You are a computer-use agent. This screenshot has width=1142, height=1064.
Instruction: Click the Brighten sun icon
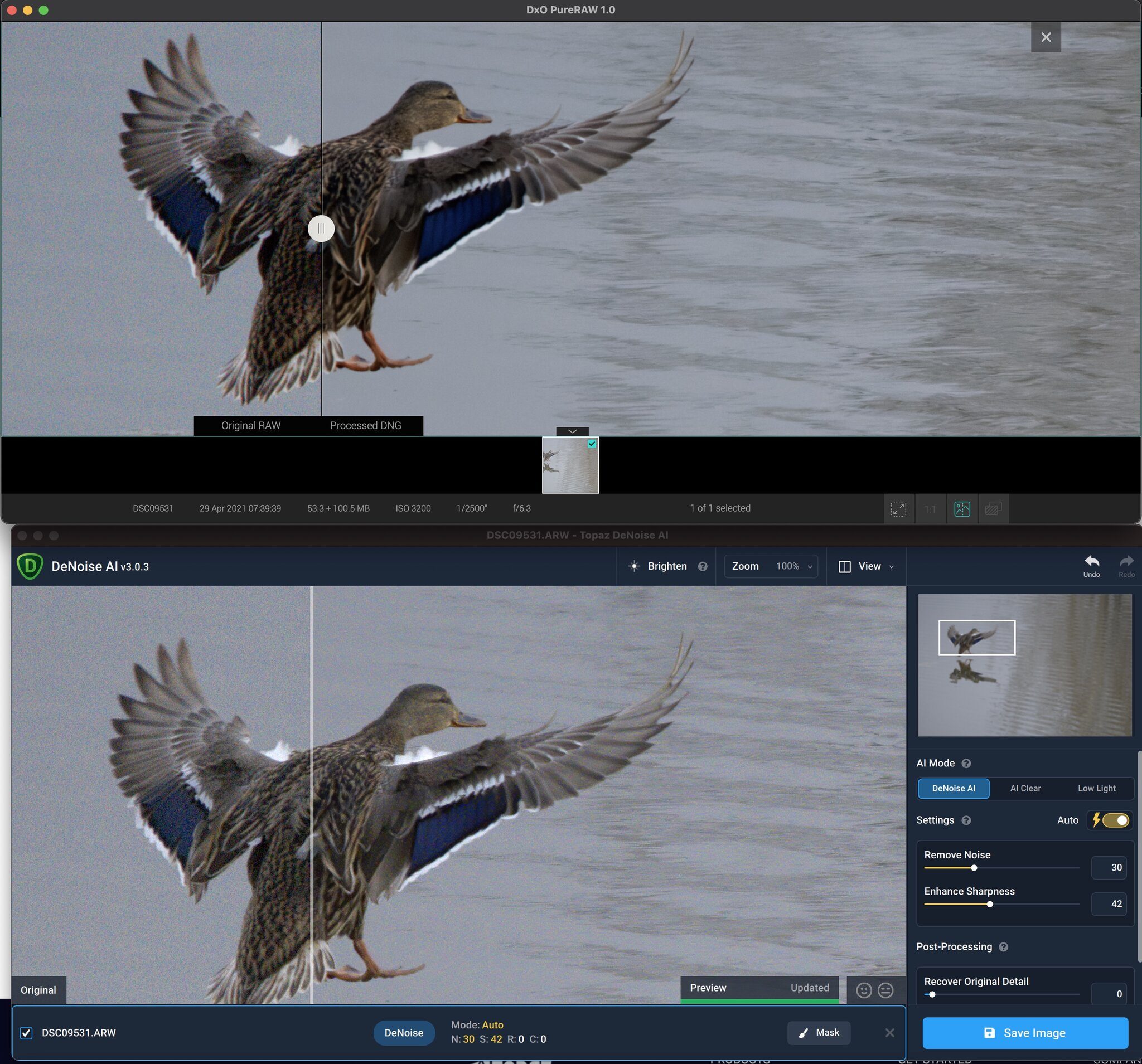[x=633, y=566]
